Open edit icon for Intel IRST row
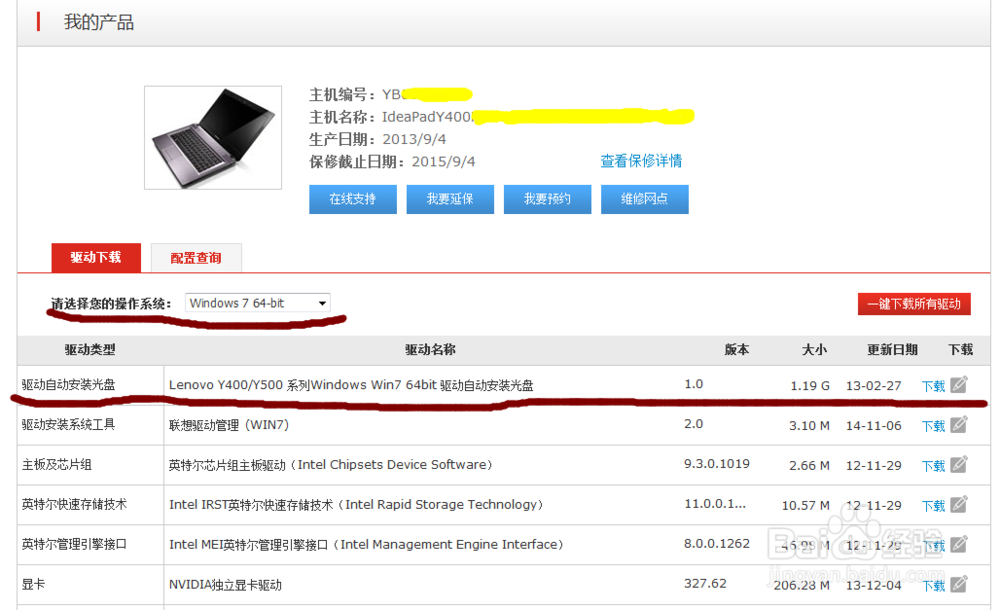The height and width of the screenshot is (610, 1000). point(959,504)
